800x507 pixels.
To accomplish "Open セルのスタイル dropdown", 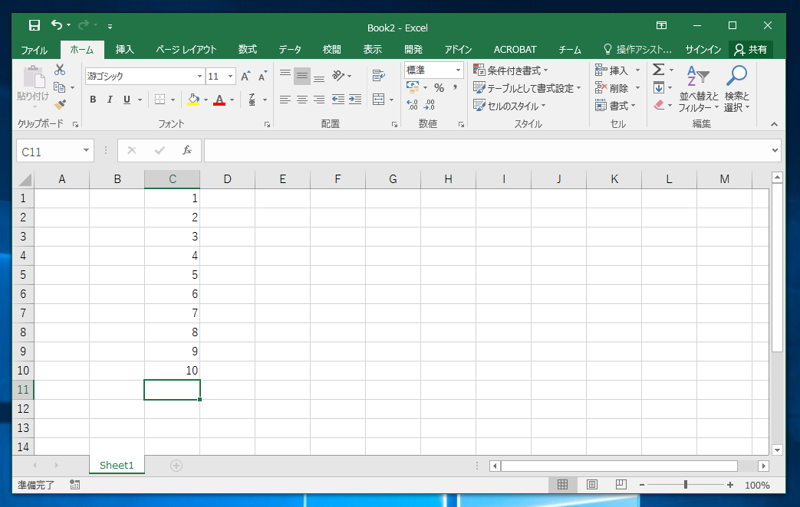I will (509, 106).
